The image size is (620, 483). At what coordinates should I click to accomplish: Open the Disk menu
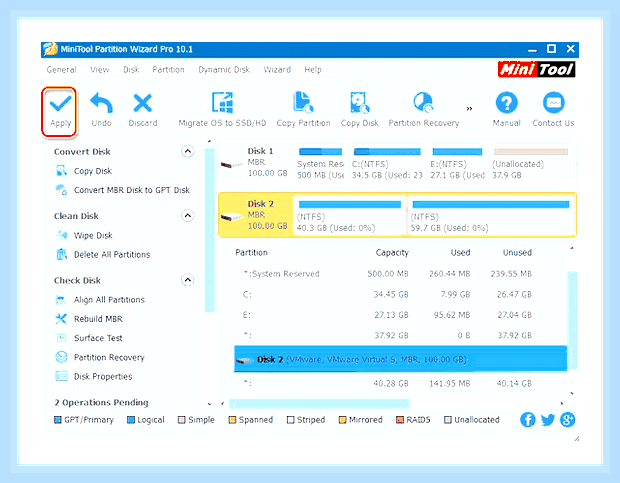[x=131, y=70]
